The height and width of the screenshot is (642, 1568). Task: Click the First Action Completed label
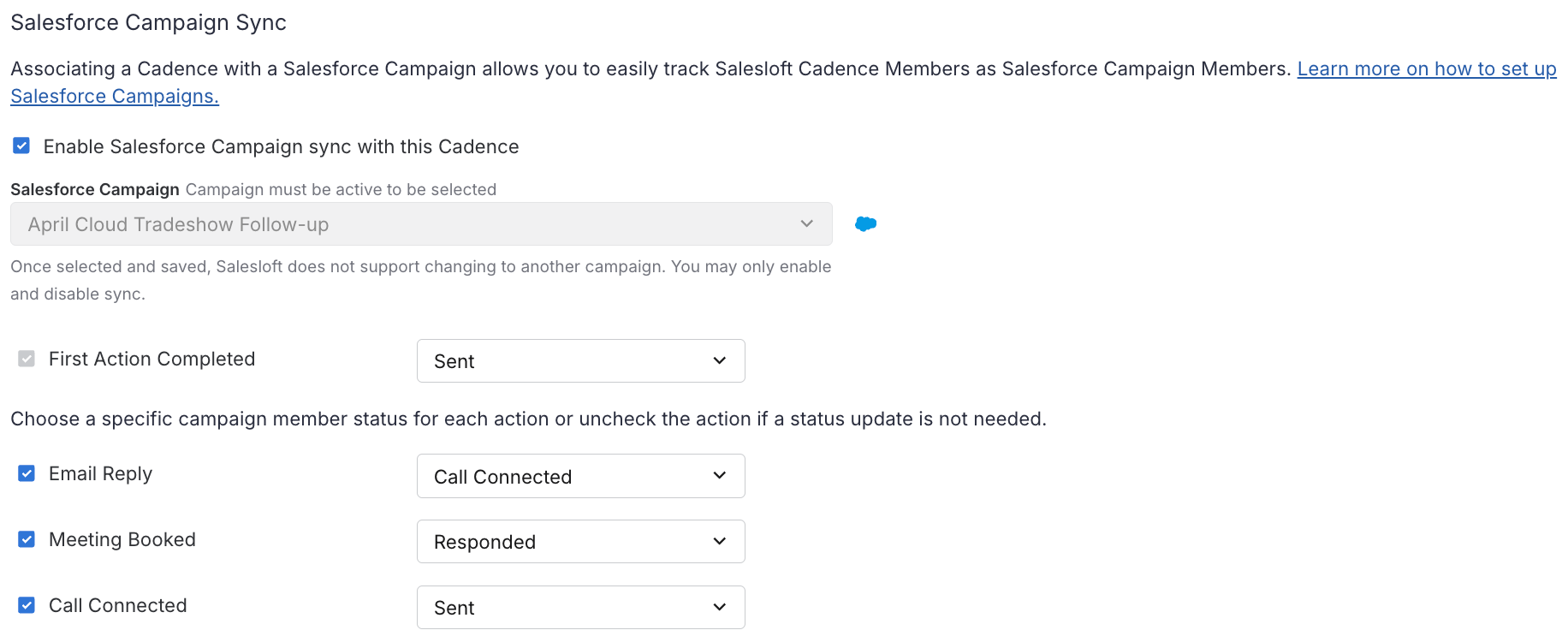tap(151, 359)
